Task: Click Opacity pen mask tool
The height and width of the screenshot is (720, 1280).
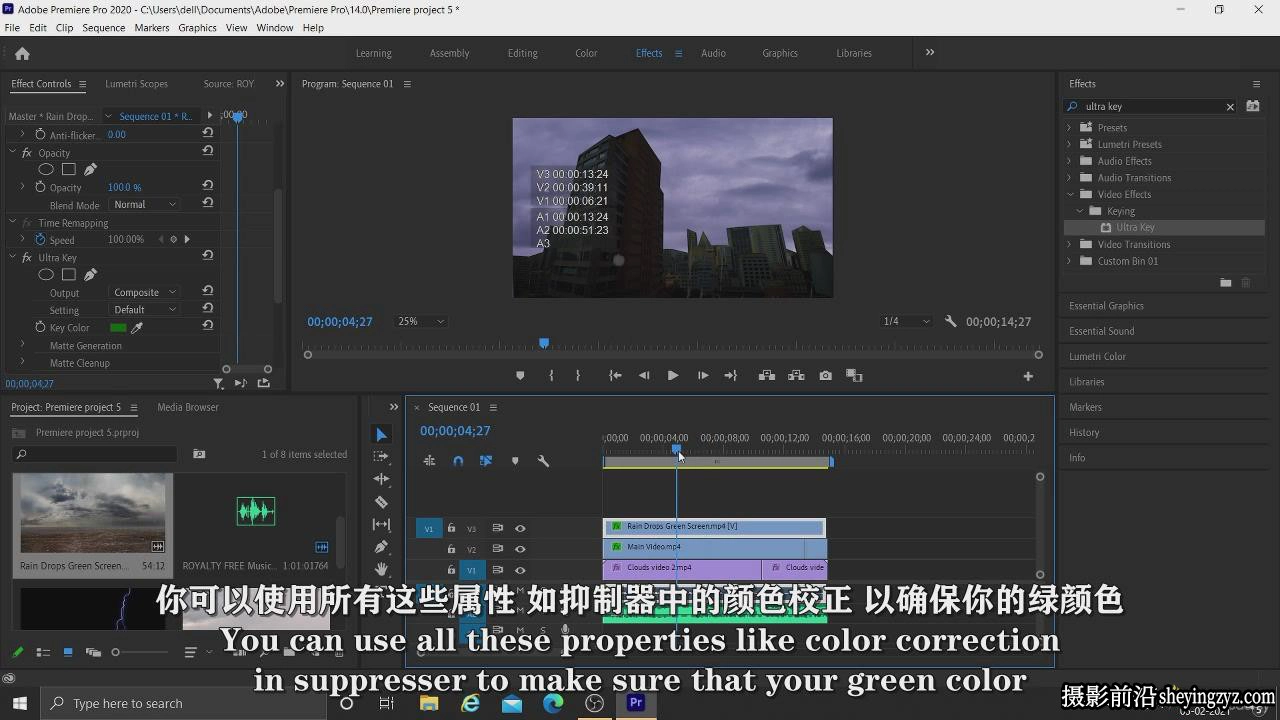Action: 90,169
